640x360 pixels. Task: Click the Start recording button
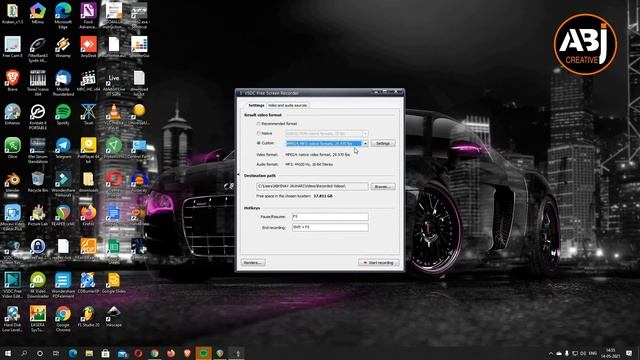tap(379, 262)
